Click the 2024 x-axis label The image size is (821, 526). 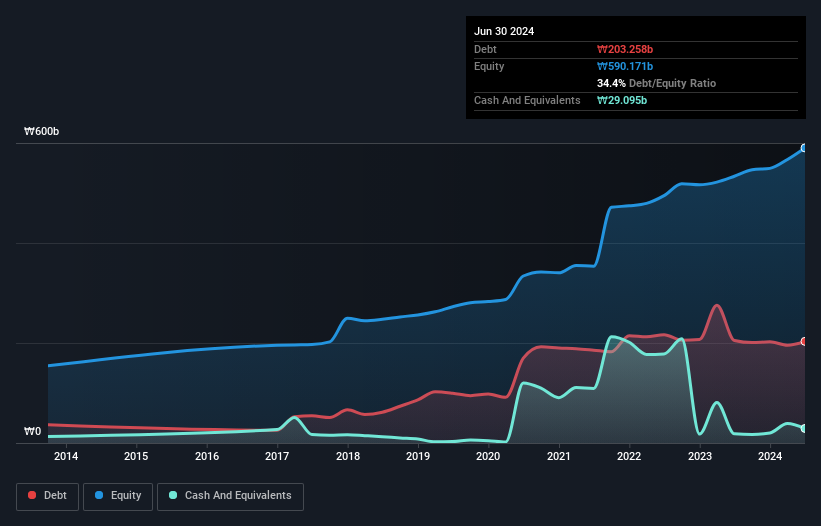click(770, 456)
